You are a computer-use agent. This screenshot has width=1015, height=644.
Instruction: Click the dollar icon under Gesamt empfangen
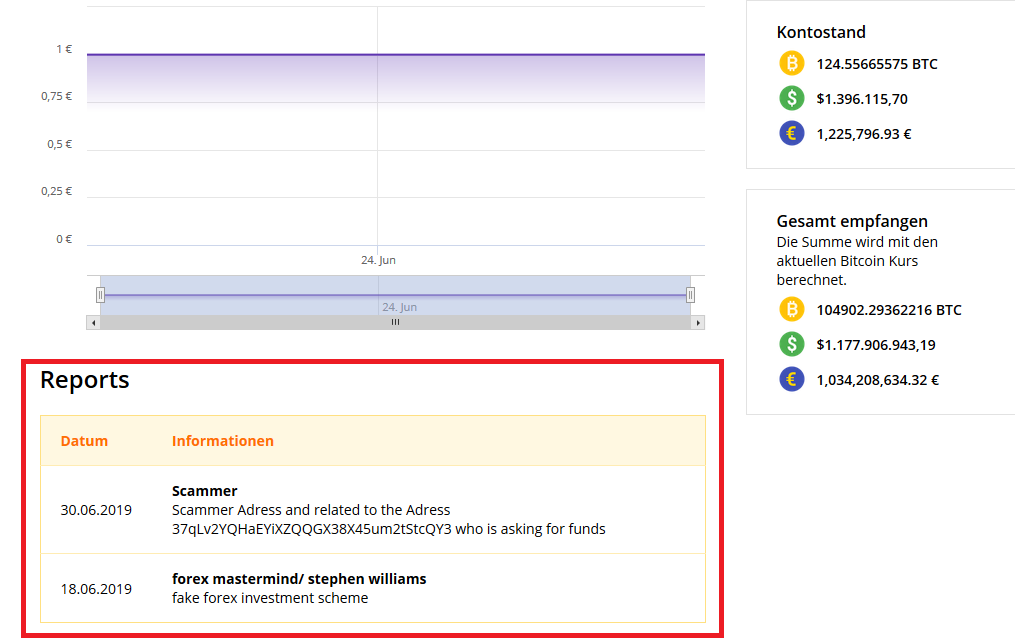(791, 344)
